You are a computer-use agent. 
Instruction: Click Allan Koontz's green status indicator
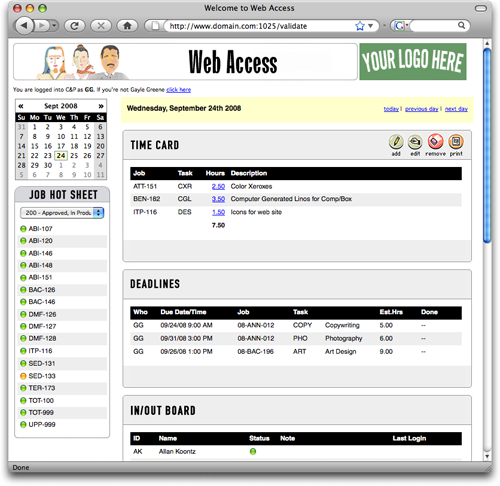253,451
